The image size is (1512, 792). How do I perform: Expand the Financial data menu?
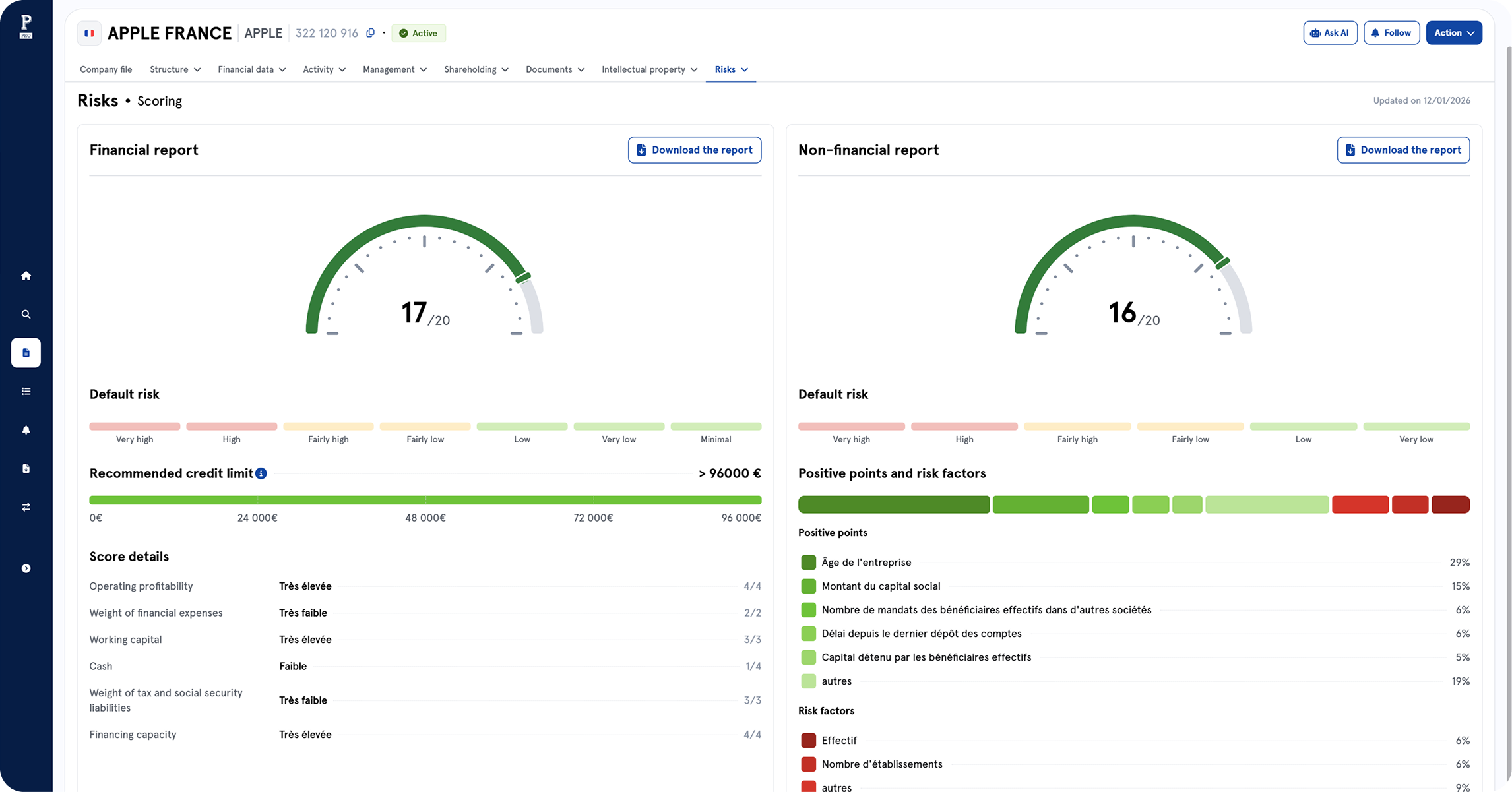251,69
